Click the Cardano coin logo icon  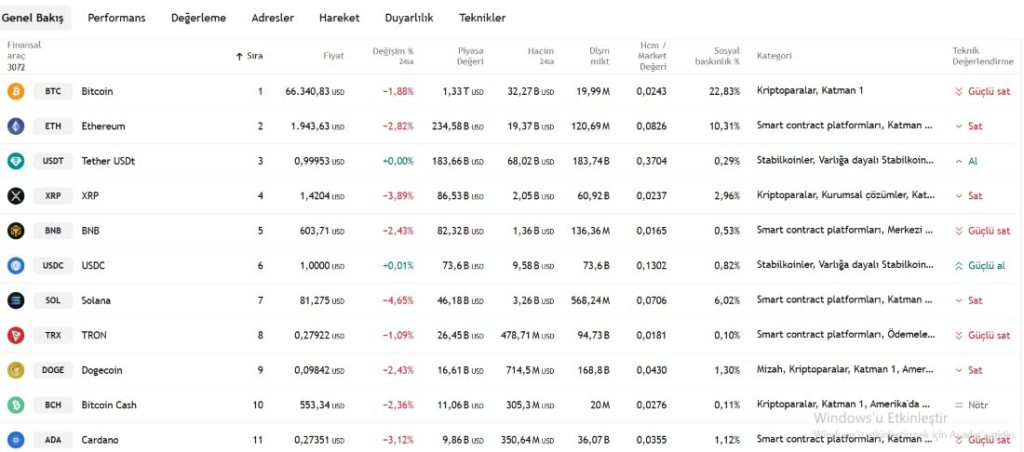(16, 440)
